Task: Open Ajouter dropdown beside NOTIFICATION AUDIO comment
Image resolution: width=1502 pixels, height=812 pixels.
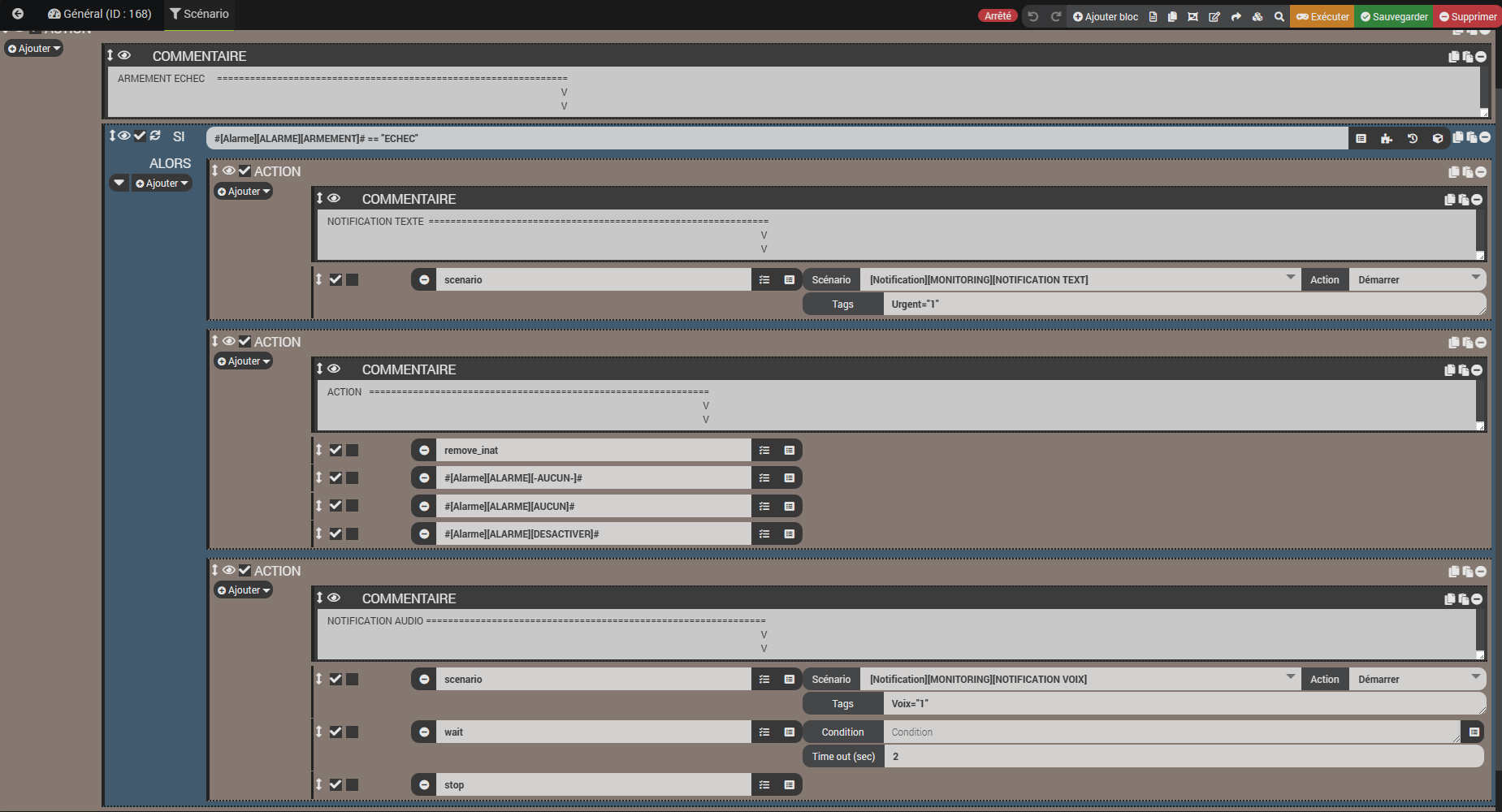Action: pos(244,590)
